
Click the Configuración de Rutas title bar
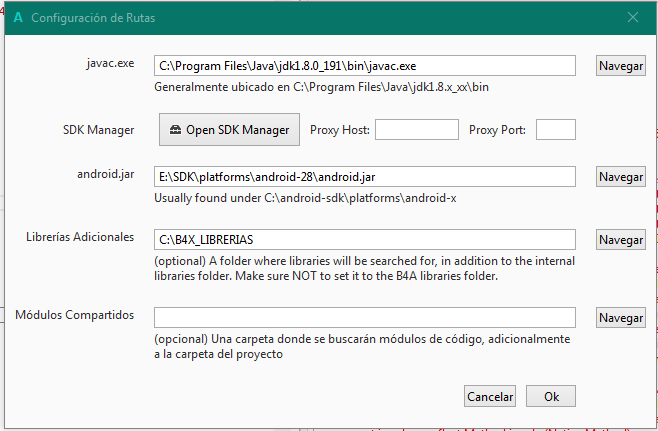(x=300, y=18)
